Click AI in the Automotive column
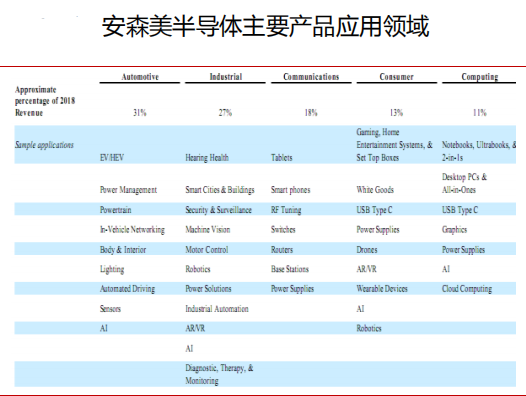The width and height of the screenshot is (526, 396). point(104,328)
